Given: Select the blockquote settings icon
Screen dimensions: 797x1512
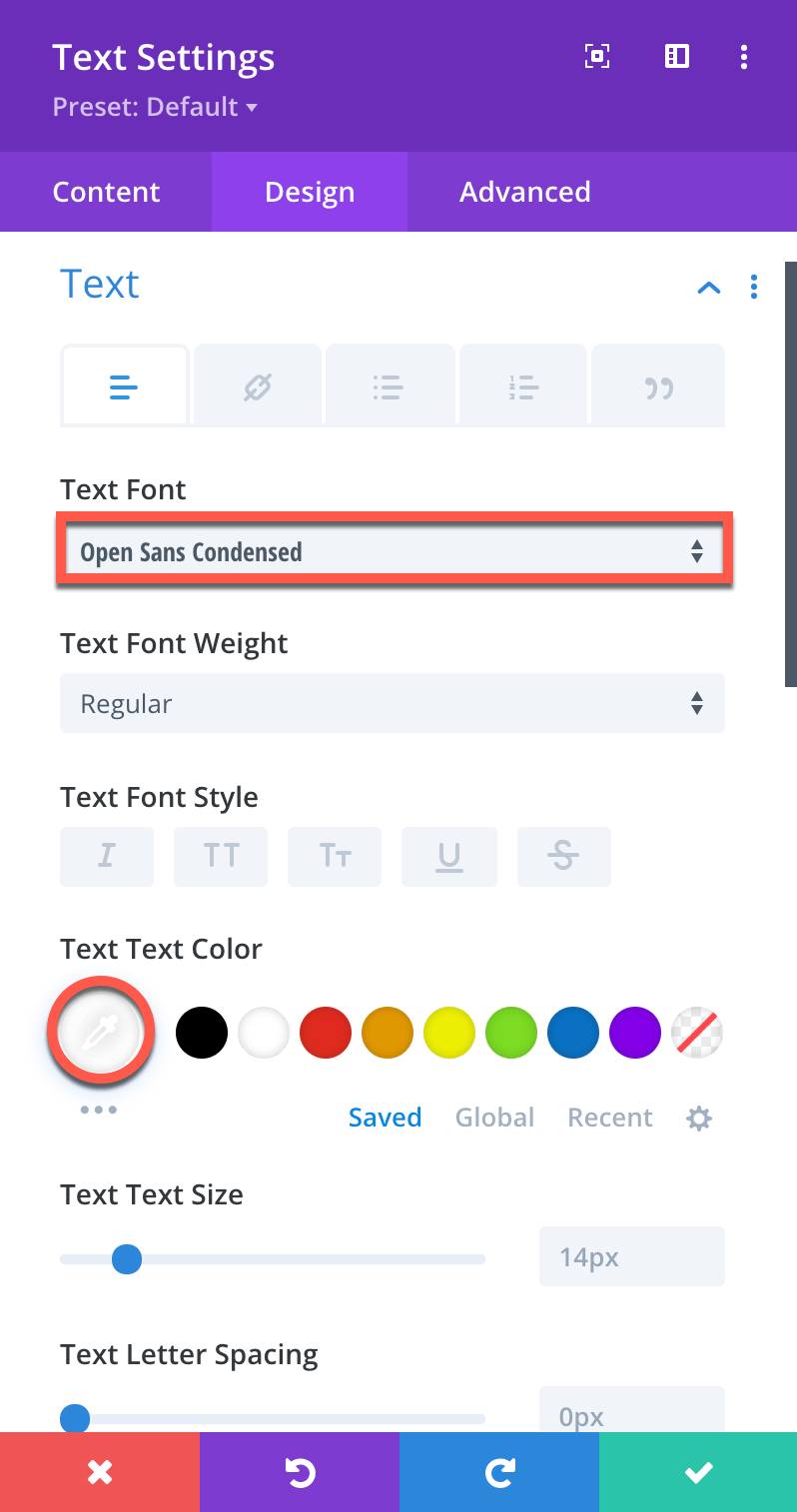Looking at the screenshot, I should (659, 385).
